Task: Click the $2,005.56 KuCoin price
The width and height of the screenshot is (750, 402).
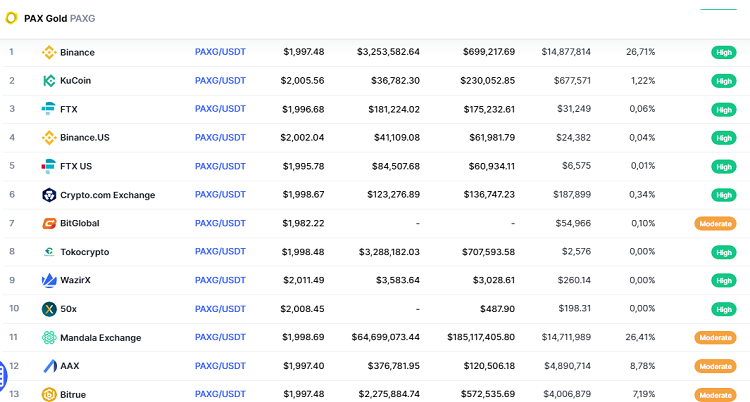Action: pos(302,80)
